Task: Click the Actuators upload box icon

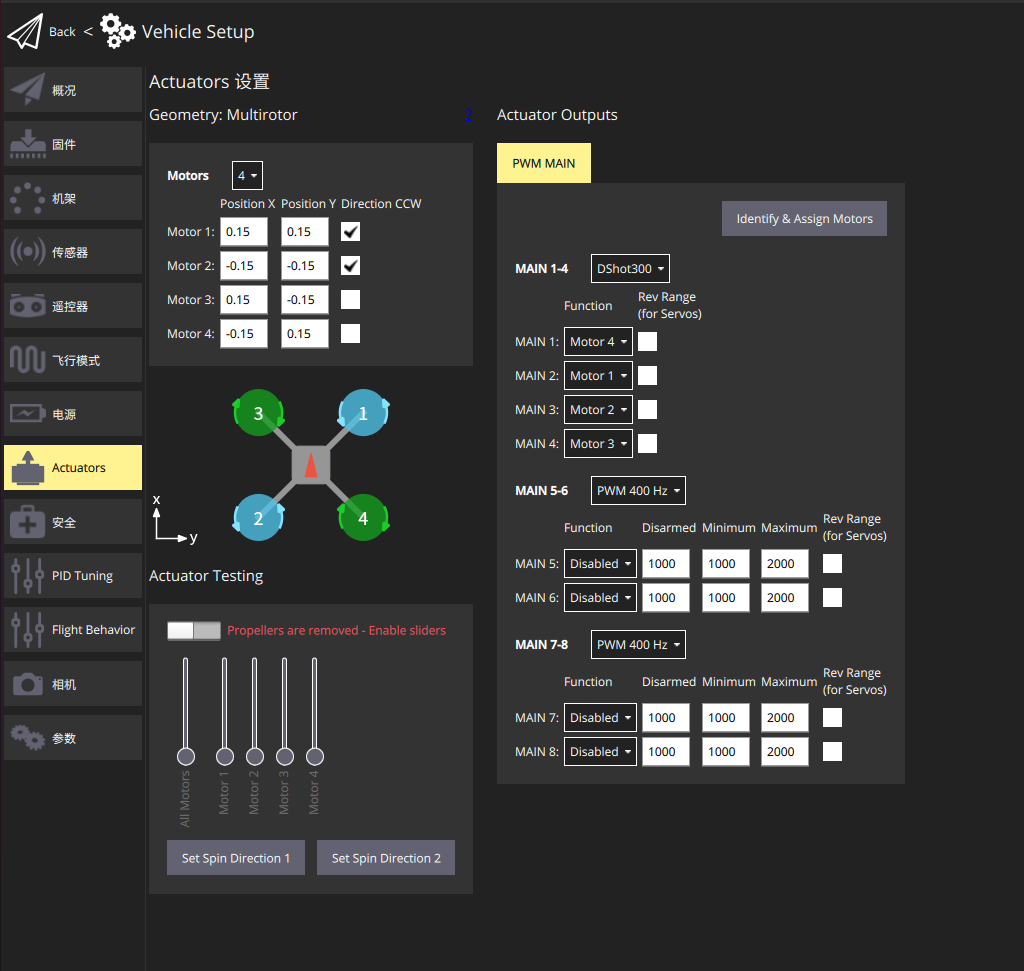Action: [x=28, y=468]
